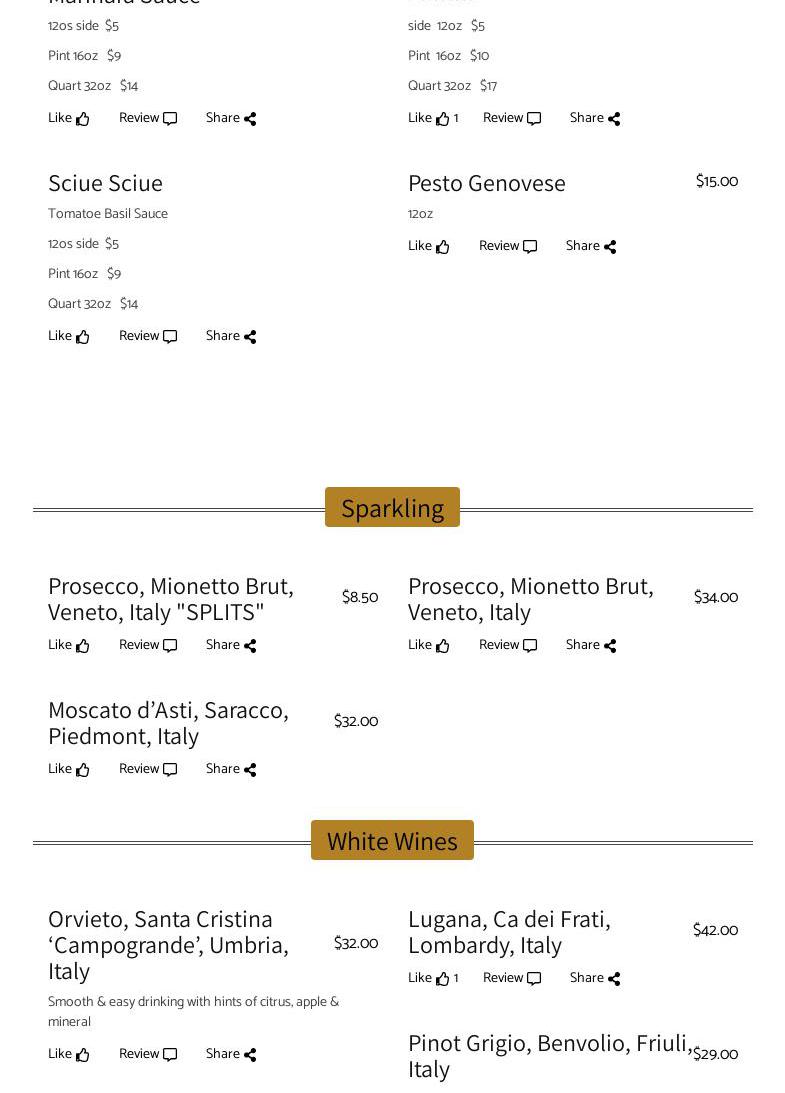Open the Scive Scive item title
785x1093 pixels.
coord(105,183)
